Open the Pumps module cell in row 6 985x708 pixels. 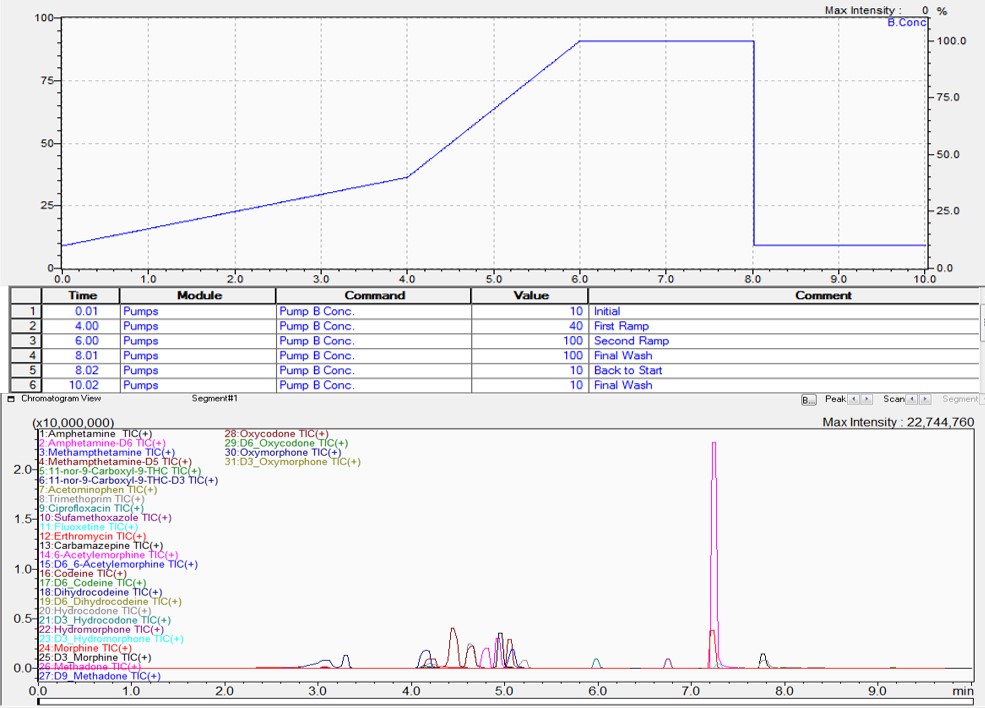[x=197, y=385]
